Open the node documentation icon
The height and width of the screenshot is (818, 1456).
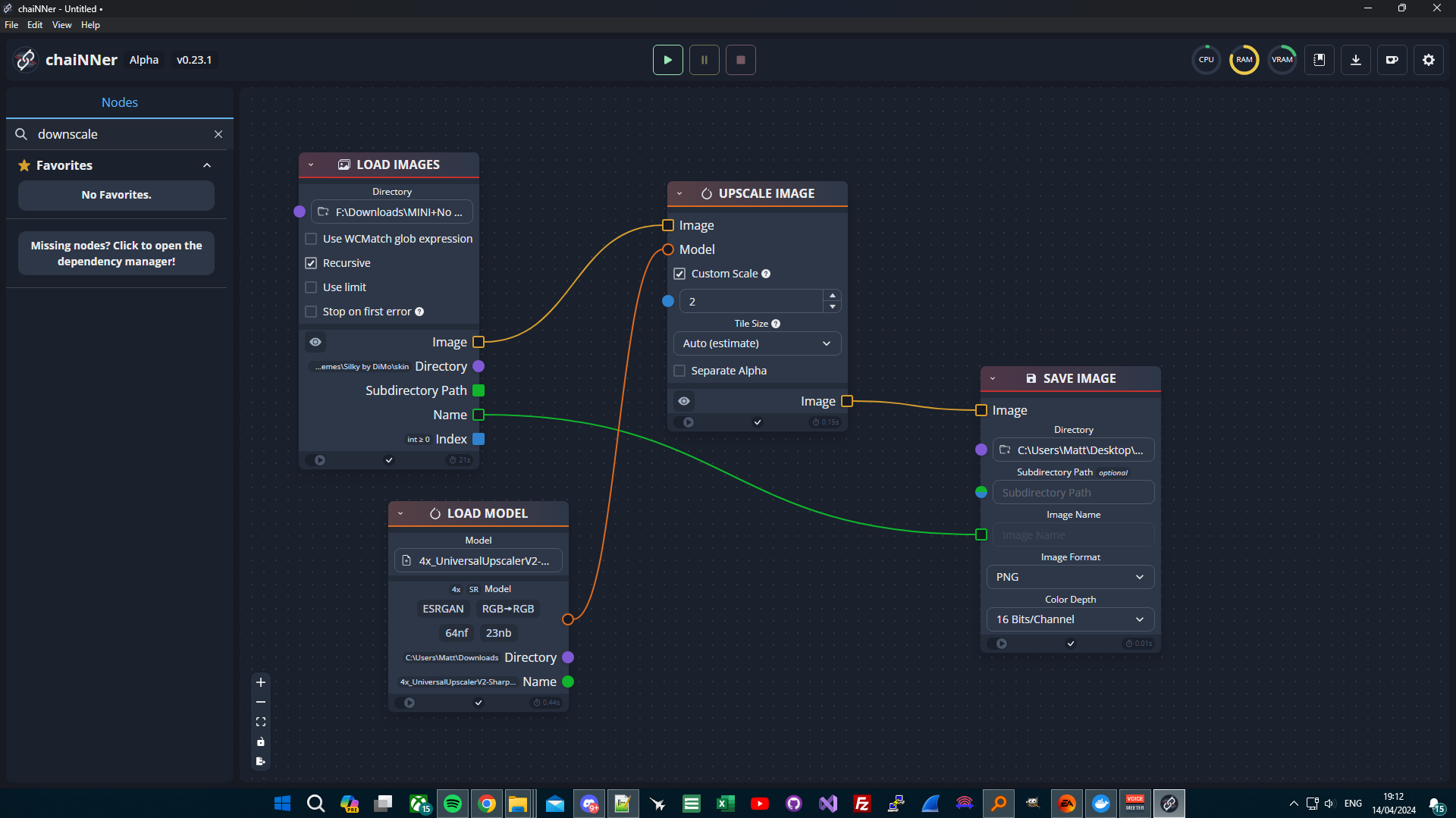point(1319,60)
